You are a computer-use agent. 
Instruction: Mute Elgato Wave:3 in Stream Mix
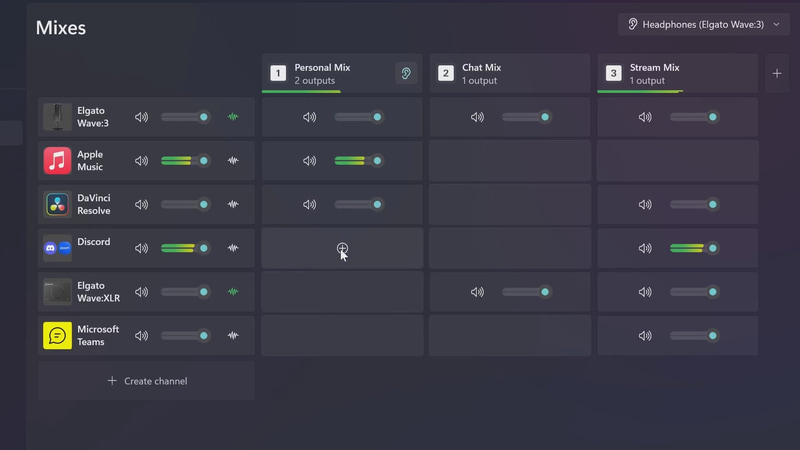click(645, 117)
